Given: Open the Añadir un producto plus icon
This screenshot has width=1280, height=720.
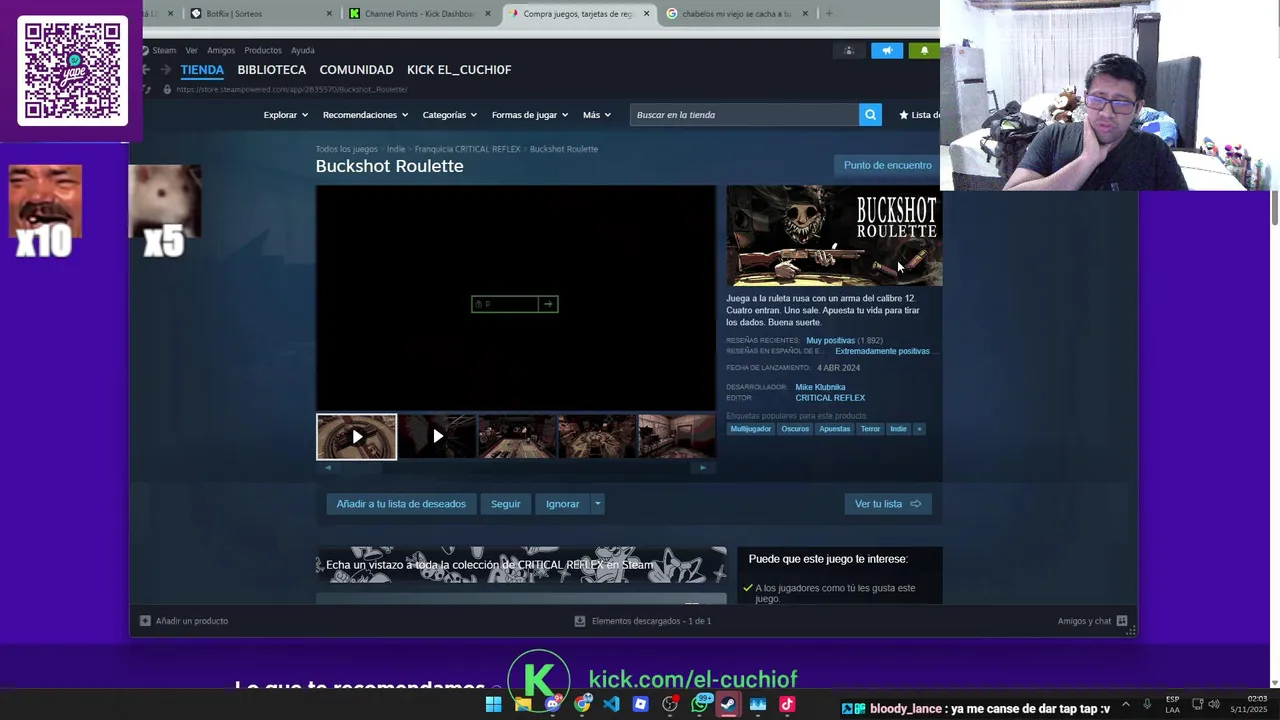Looking at the screenshot, I should pyautogui.click(x=145, y=621).
